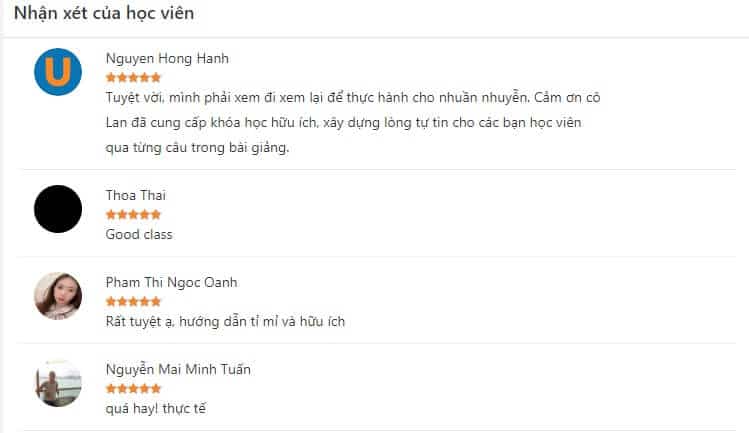The width and height of the screenshot is (749, 433).
Task: Click the 'Rất tuyệt ạ' review comment
Action: [225, 322]
